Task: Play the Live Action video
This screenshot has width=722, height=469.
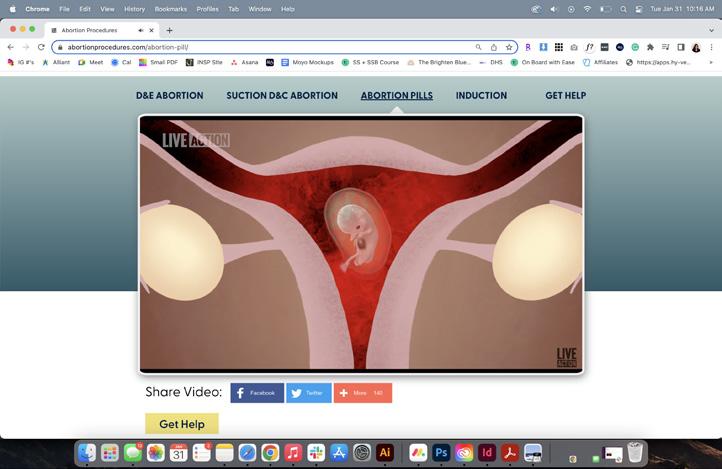Action: click(x=361, y=244)
